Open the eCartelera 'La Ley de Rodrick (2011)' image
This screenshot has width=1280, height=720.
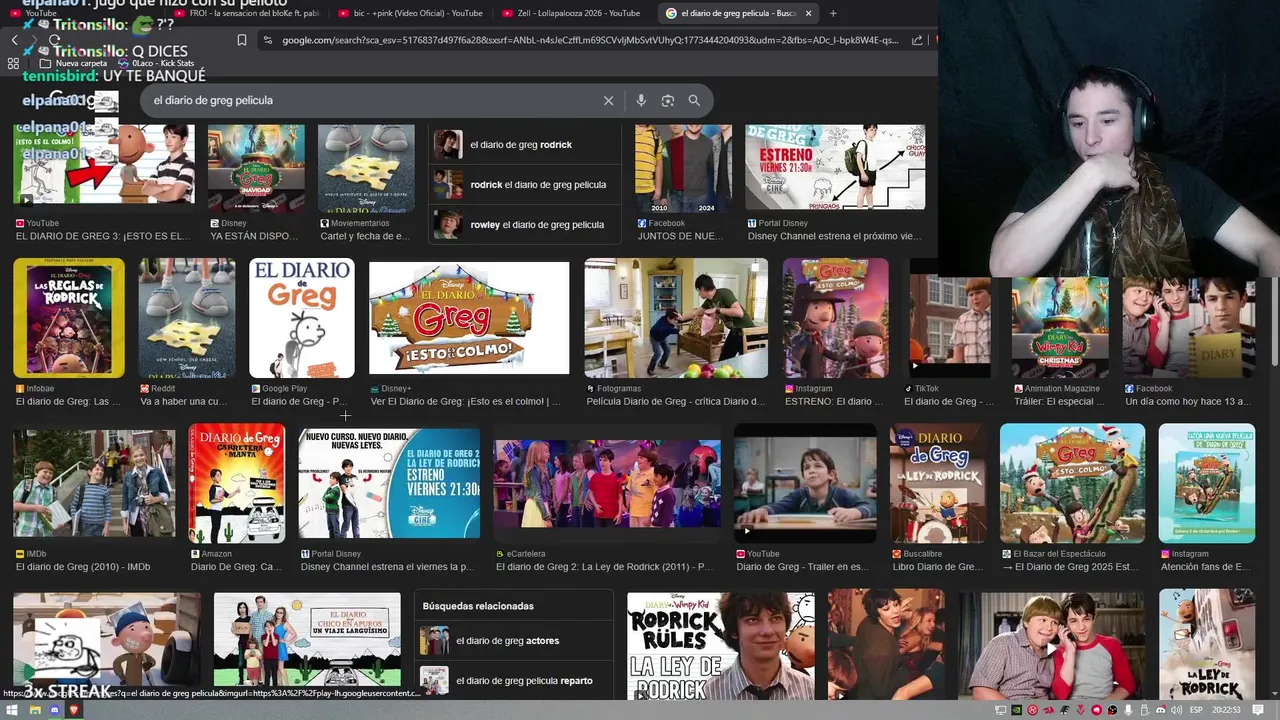[x=607, y=483]
